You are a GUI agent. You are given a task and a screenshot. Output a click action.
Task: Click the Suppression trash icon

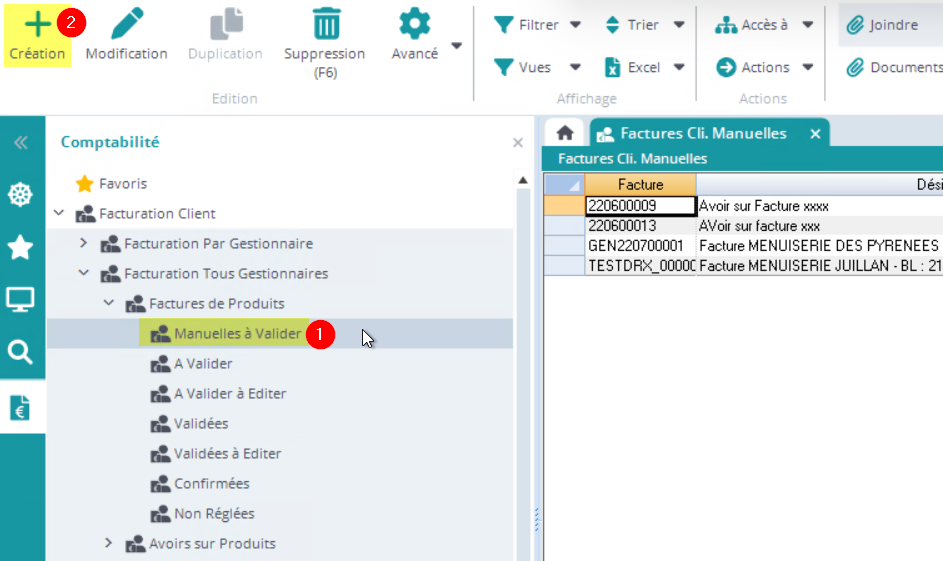pos(325,24)
